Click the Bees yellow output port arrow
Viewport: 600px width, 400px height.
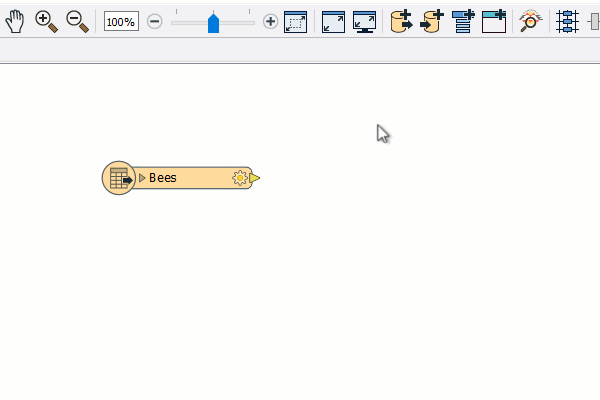point(254,178)
